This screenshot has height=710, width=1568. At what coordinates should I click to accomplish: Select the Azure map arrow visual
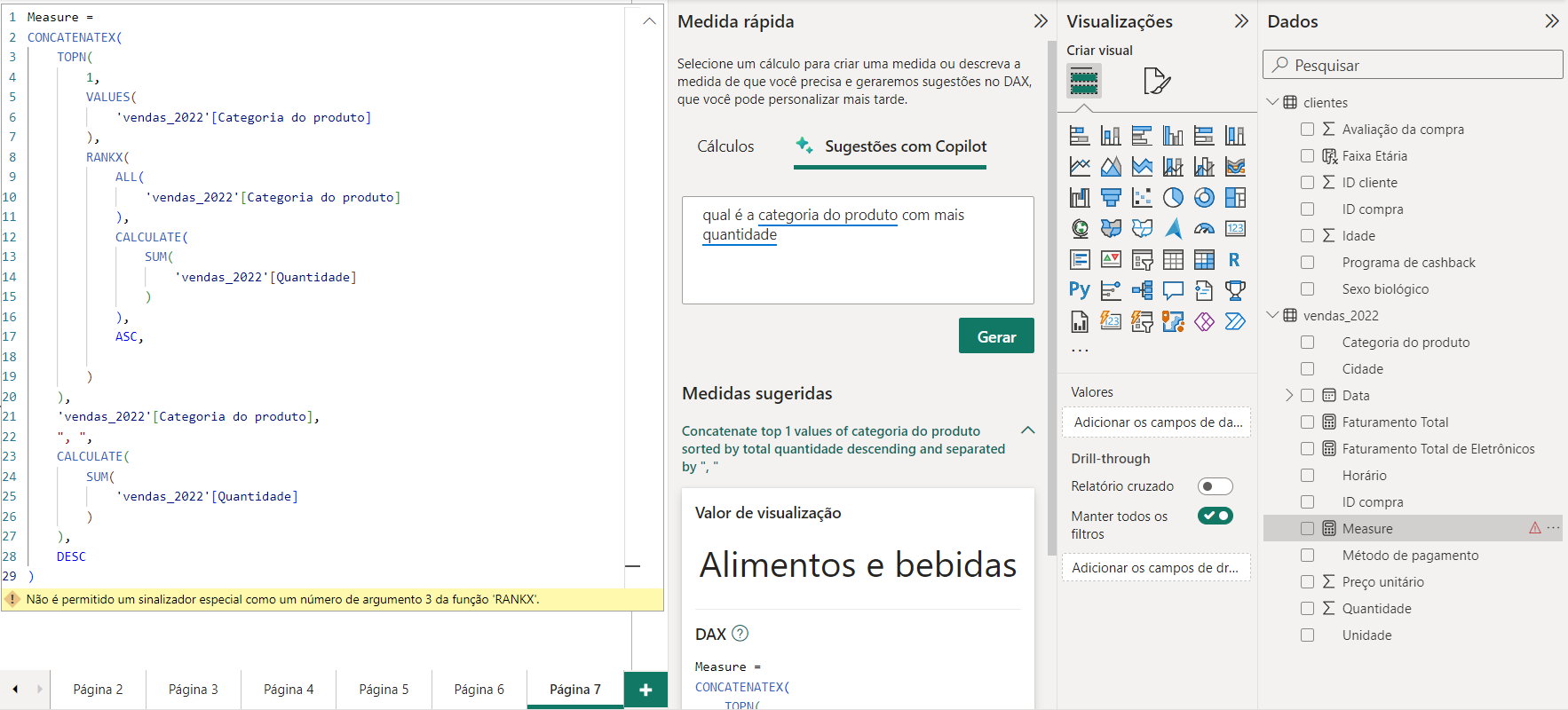point(1173,229)
